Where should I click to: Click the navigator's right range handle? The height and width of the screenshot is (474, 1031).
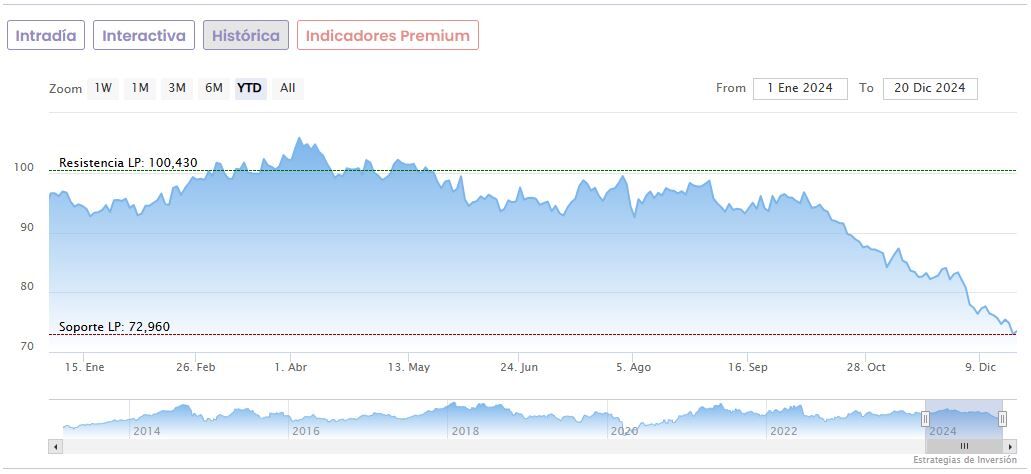pyautogui.click(x=1002, y=419)
